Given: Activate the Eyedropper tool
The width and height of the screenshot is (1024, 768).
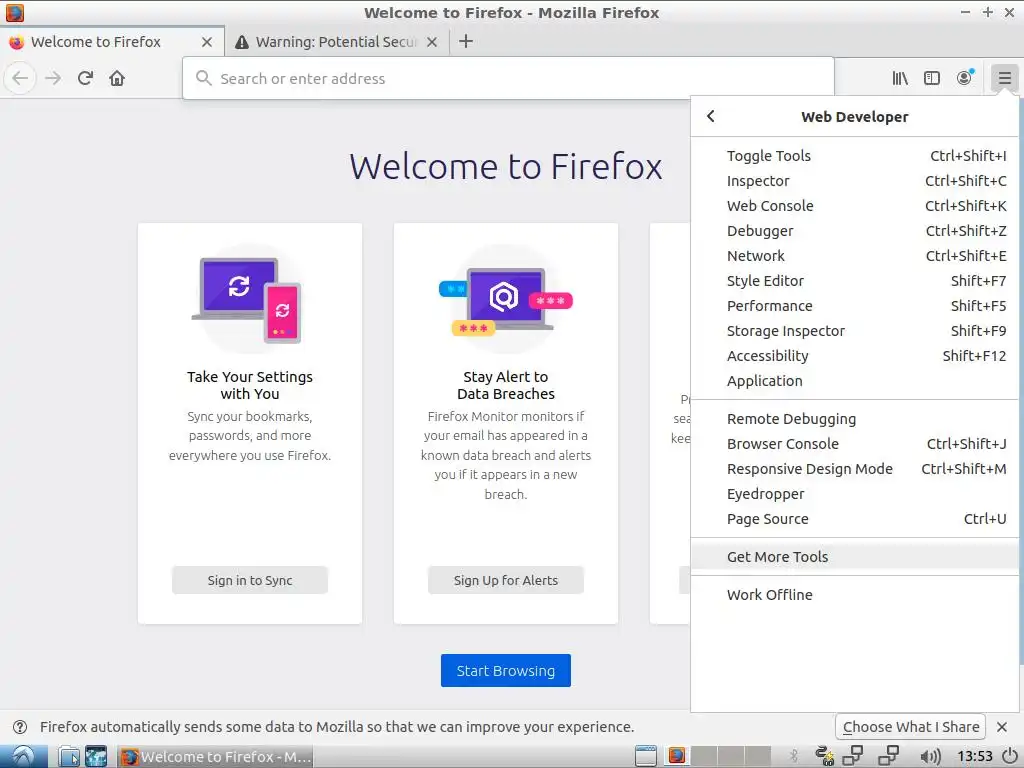Looking at the screenshot, I should pos(855,494).
